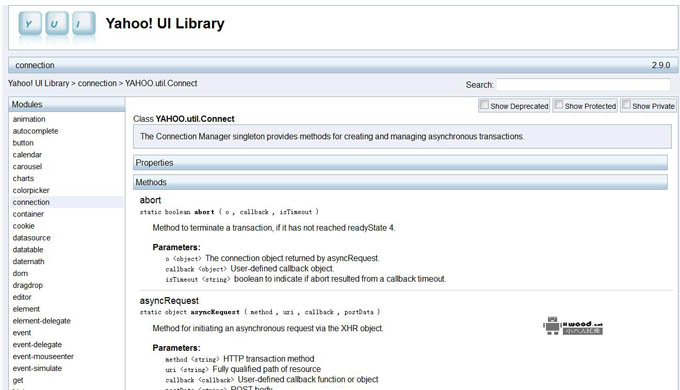This screenshot has height=390, width=680.
Task: Click the I key logo icon
Action: [84, 23]
